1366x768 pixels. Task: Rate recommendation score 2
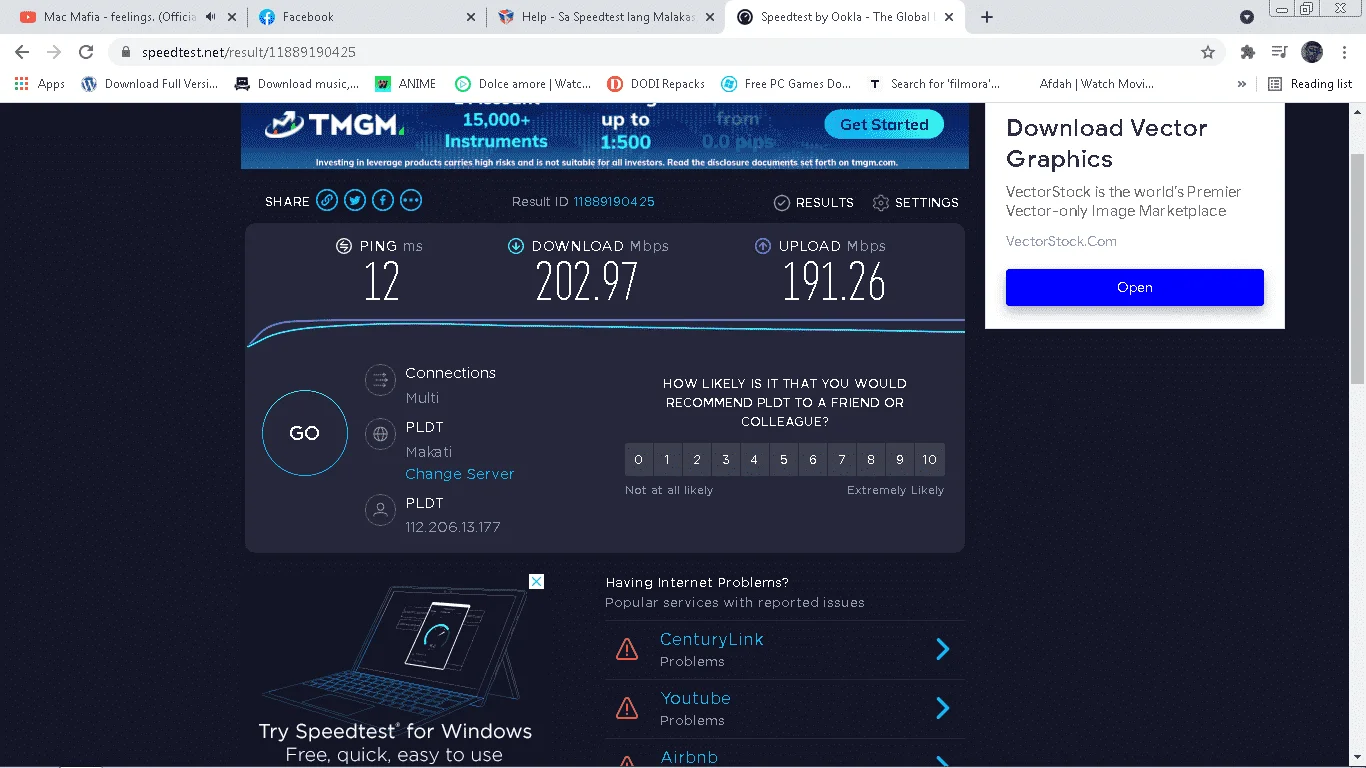pos(697,460)
